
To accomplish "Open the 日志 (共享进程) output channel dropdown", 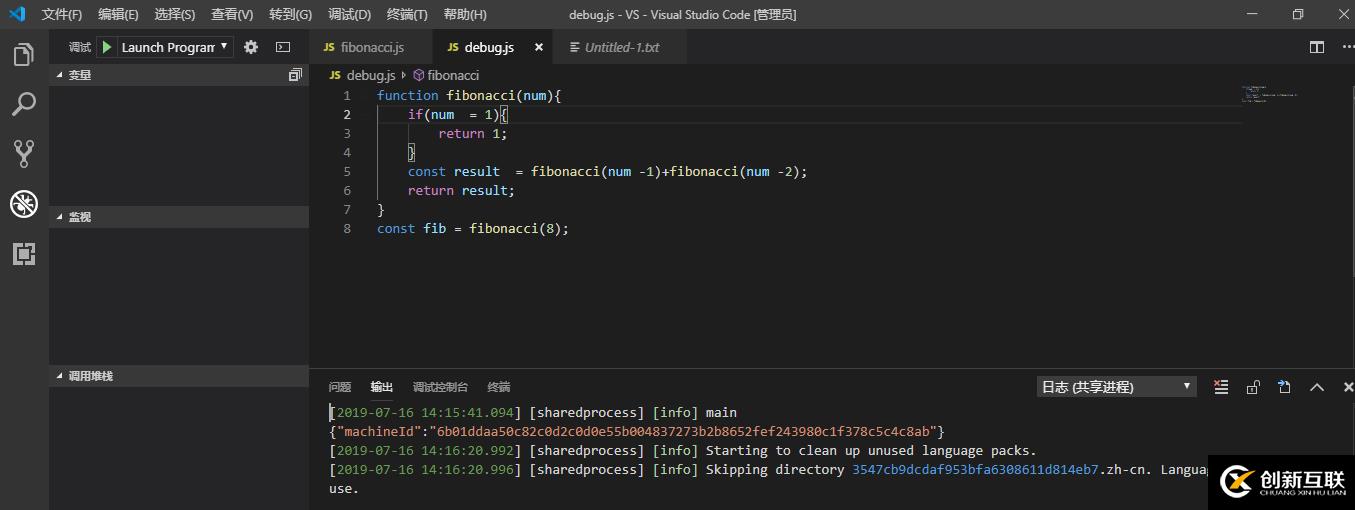I will click(1116, 387).
